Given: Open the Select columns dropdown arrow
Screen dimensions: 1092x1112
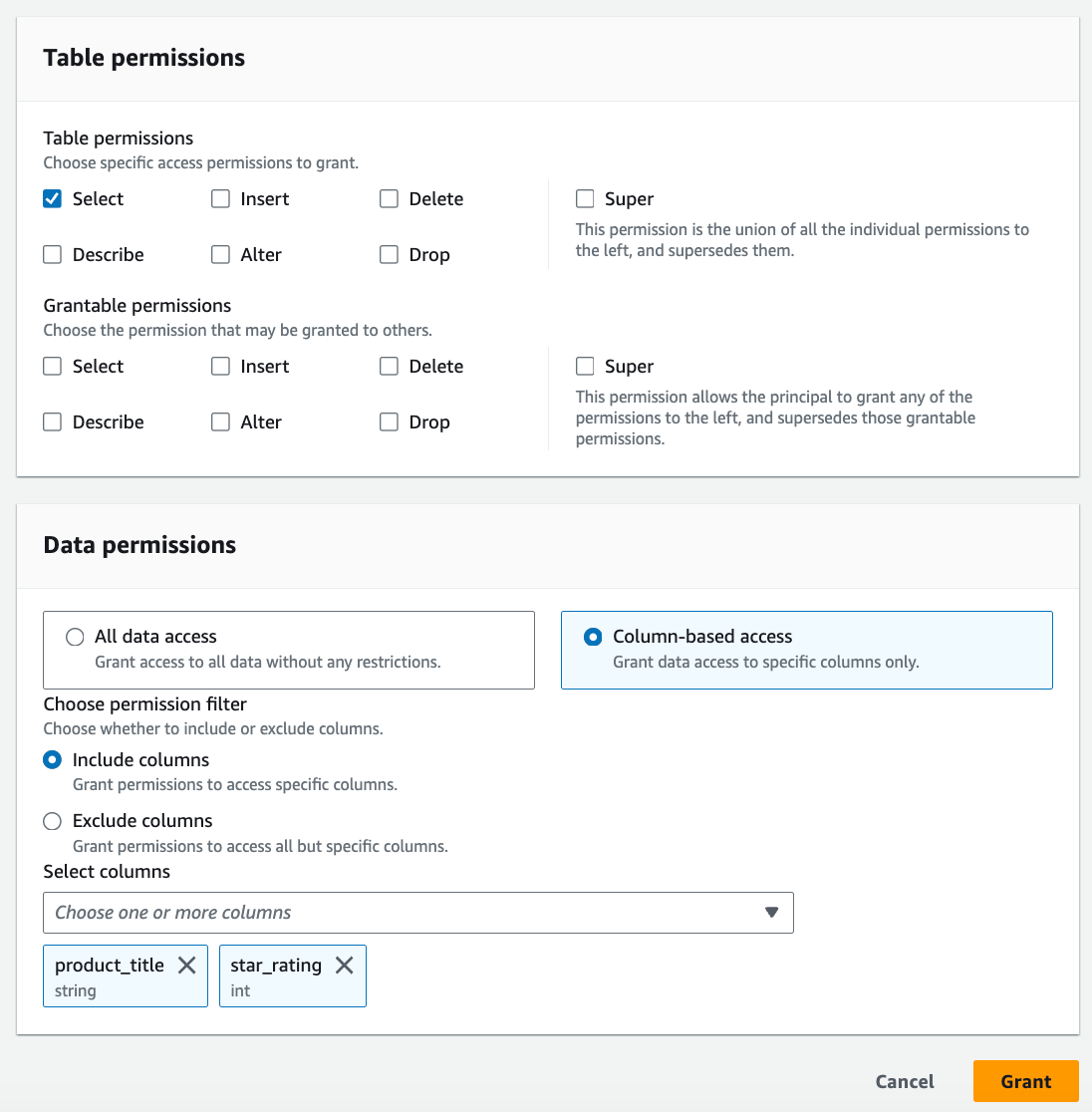Looking at the screenshot, I should 771,913.
